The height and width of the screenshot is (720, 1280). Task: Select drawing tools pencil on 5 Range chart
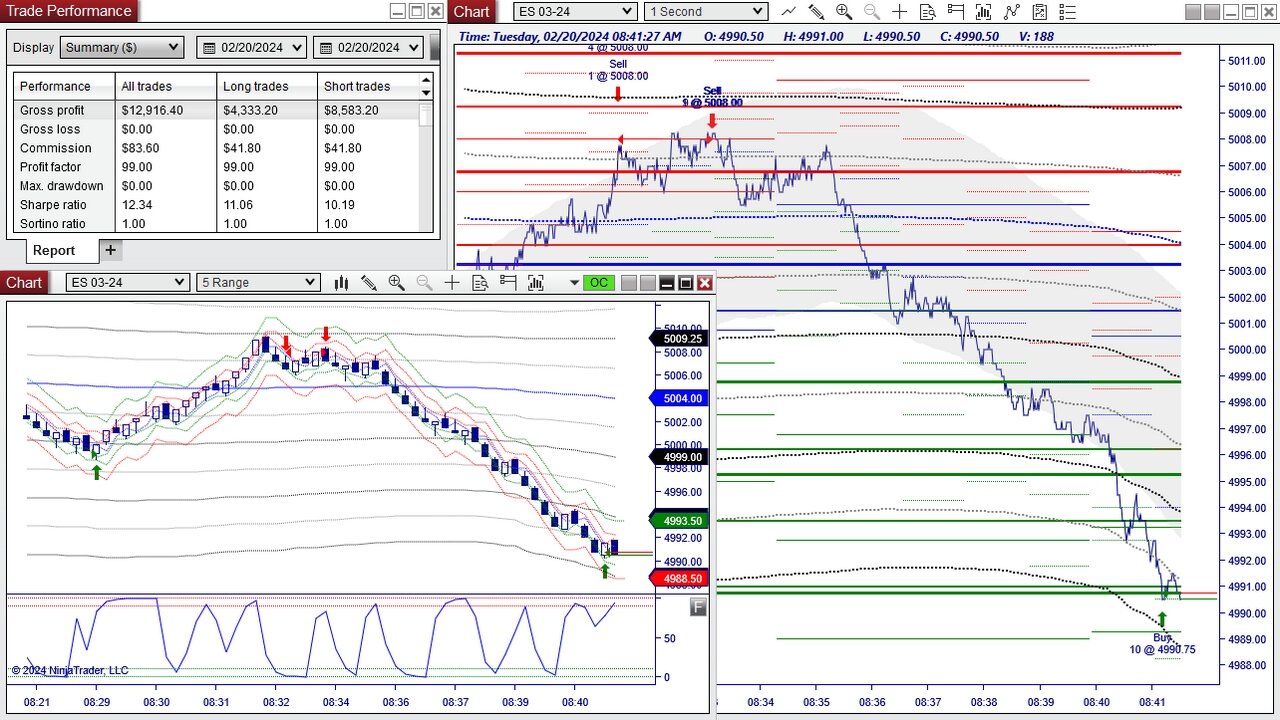[369, 283]
